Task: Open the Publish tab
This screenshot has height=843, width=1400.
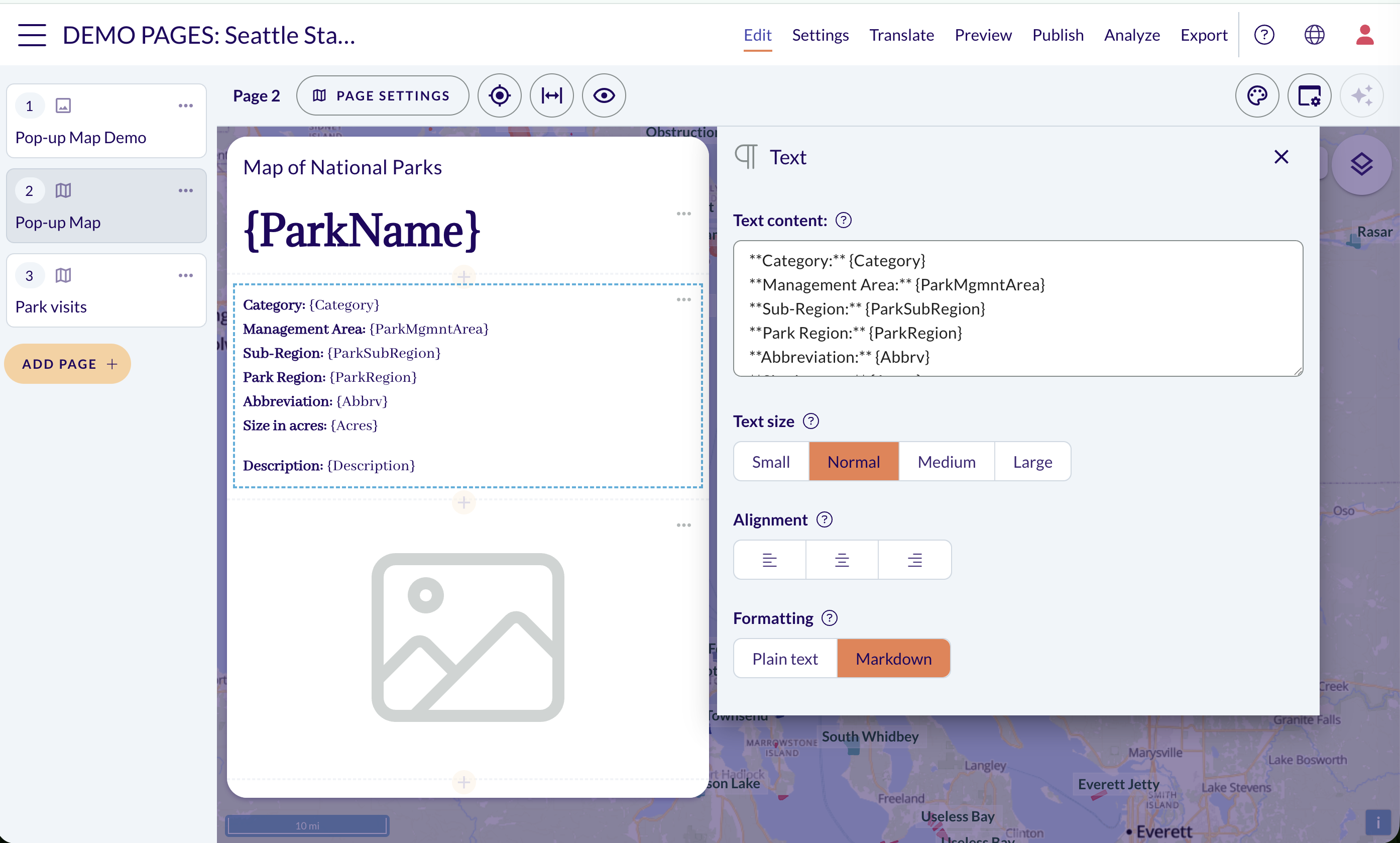Action: [x=1058, y=35]
